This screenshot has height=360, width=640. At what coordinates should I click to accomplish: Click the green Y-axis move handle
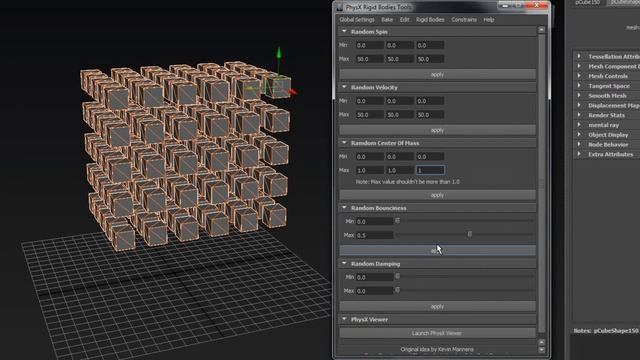coord(279,53)
